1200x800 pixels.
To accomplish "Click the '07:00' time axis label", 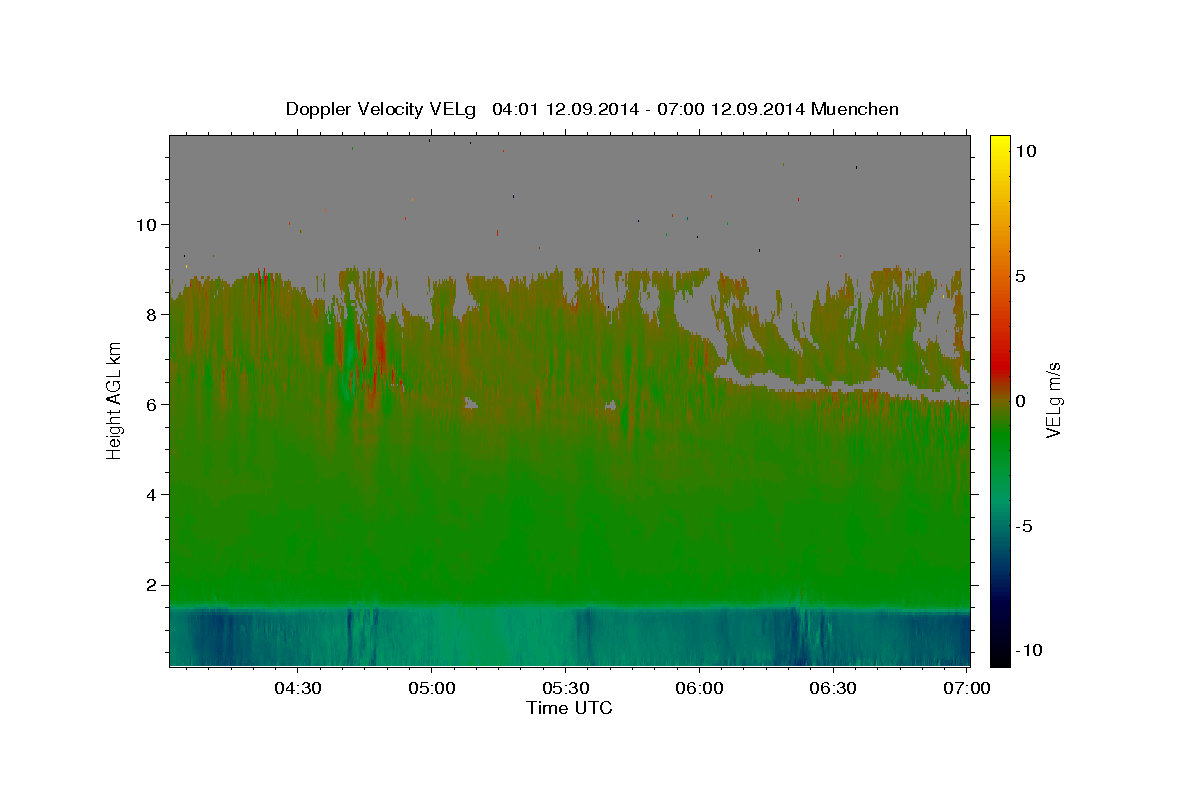I will pyautogui.click(x=968, y=688).
